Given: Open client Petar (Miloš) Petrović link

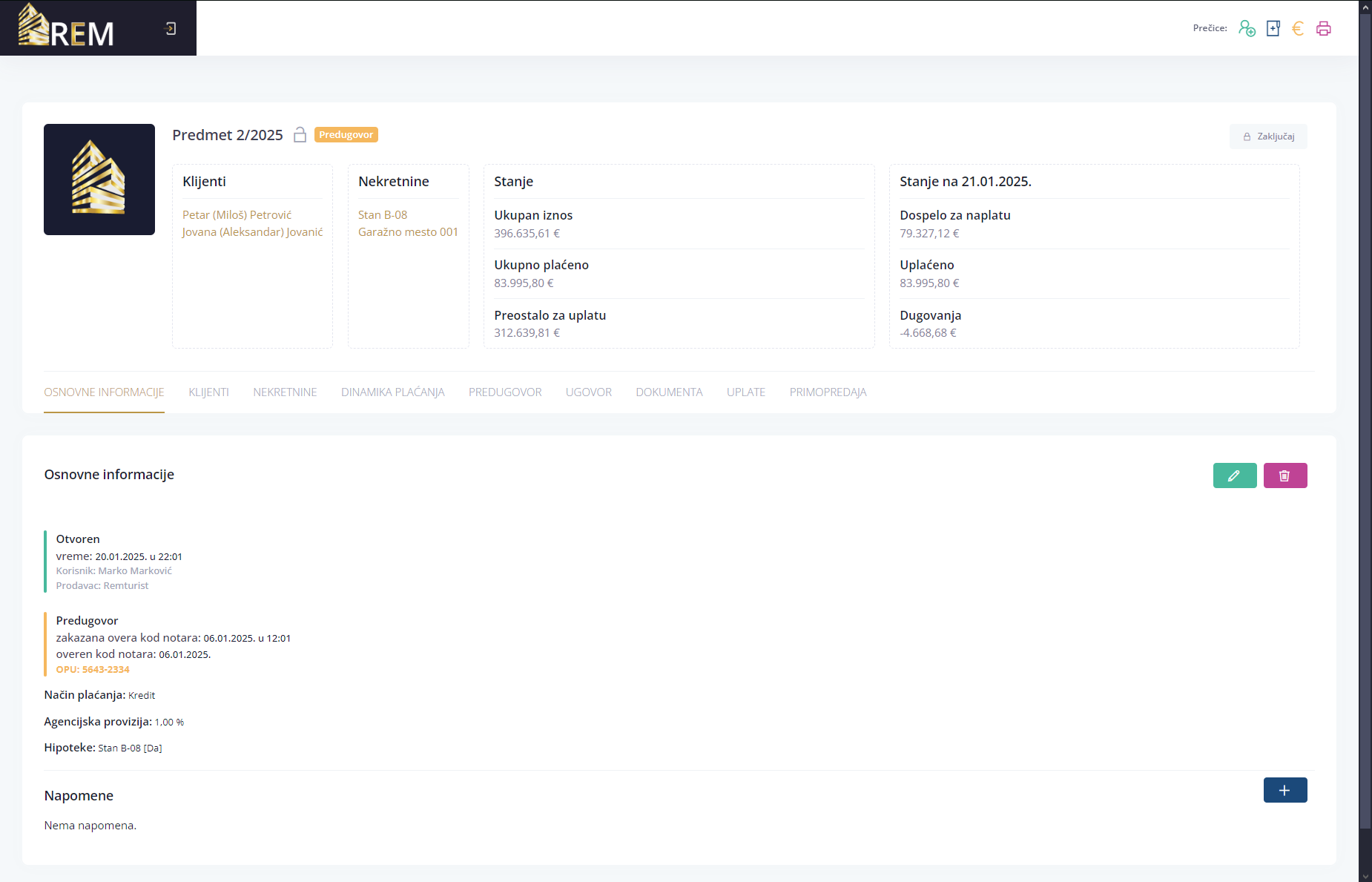Looking at the screenshot, I should pos(237,215).
